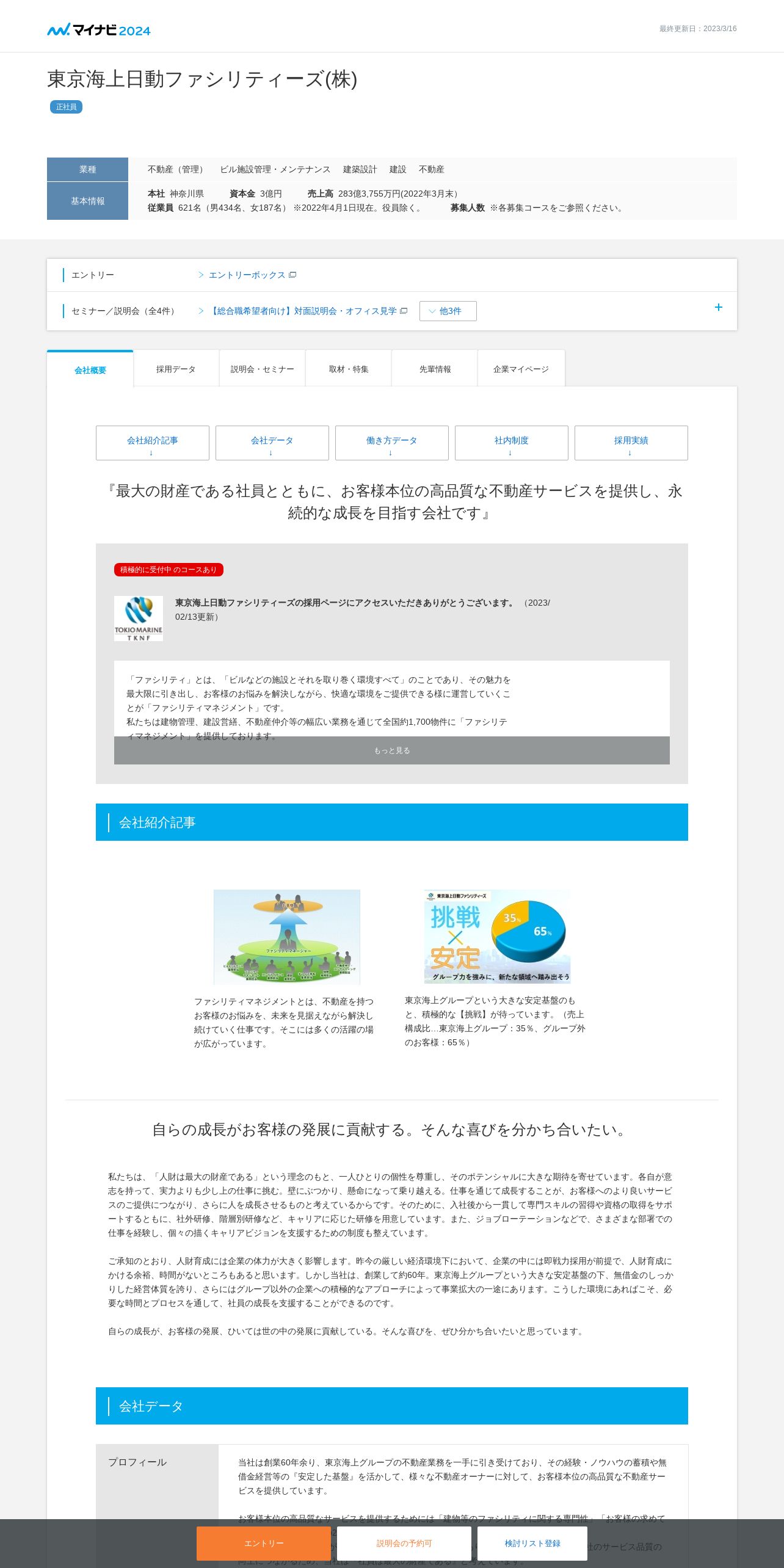Click the 基本情報 header cell
The height and width of the screenshot is (1568, 784).
coord(87,201)
